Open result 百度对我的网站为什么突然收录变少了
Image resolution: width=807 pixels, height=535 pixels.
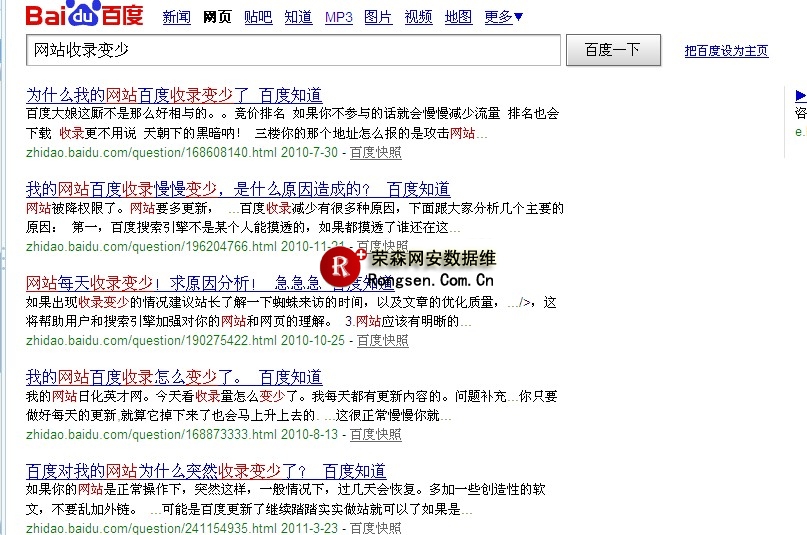click(205, 471)
